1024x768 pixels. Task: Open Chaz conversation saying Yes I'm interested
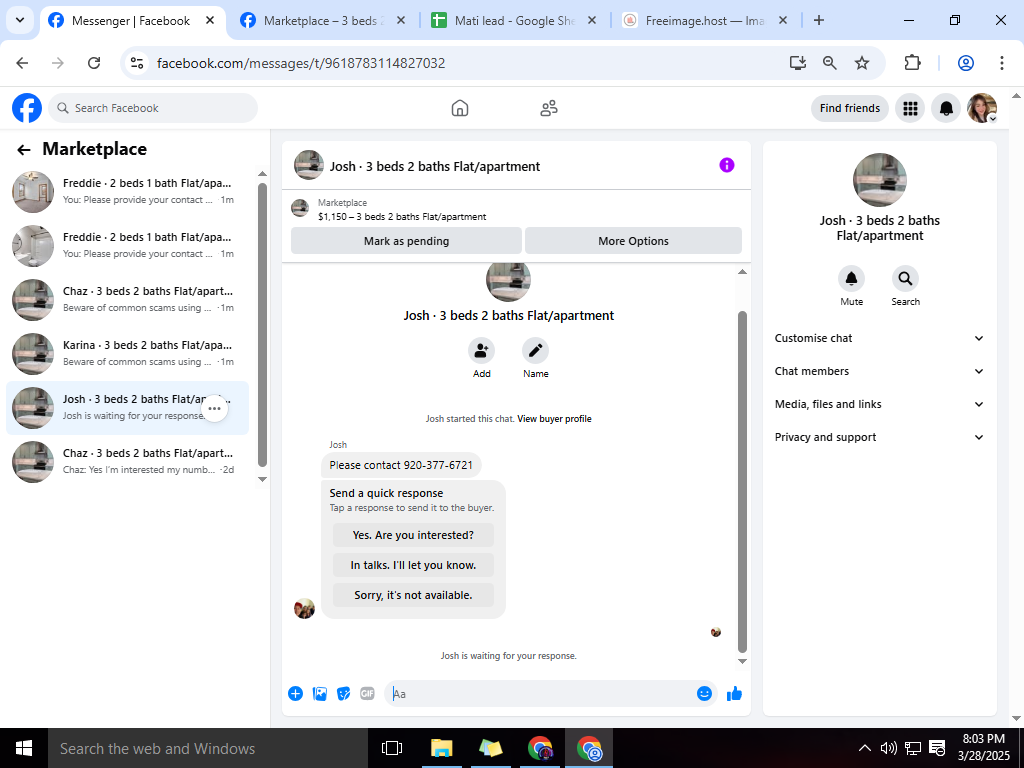[x=128, y=461]
